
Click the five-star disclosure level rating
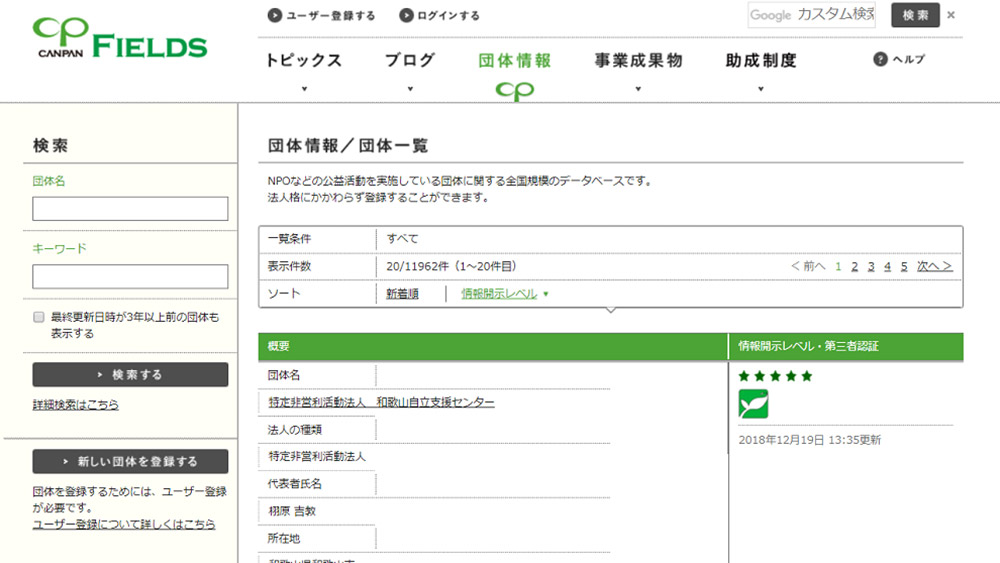(775, 376)
